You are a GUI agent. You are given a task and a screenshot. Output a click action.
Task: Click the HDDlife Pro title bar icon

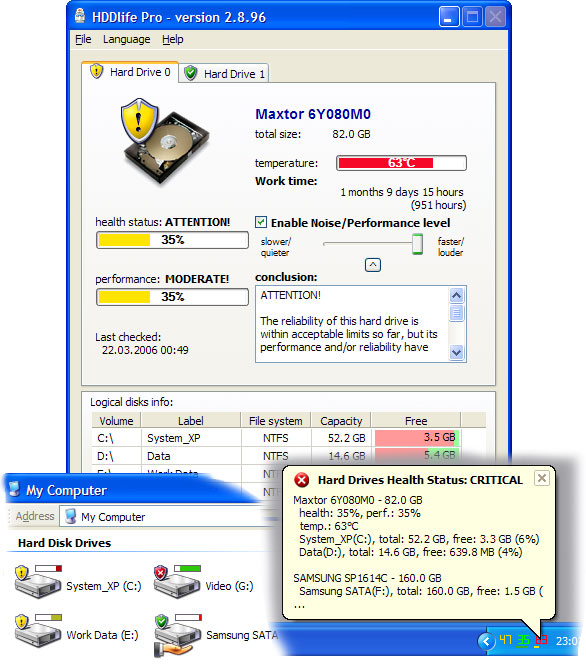[x=80, y=17]
